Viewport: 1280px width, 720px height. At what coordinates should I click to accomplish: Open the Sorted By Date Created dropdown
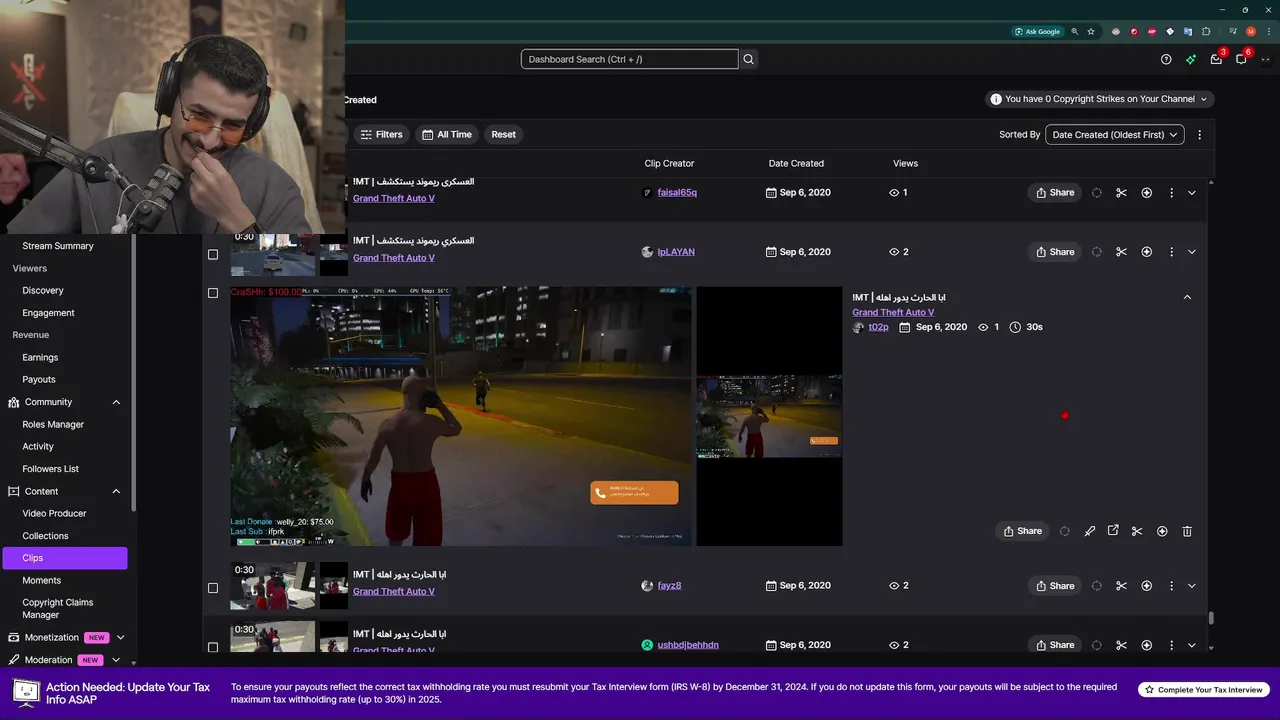click(1115, 134)
